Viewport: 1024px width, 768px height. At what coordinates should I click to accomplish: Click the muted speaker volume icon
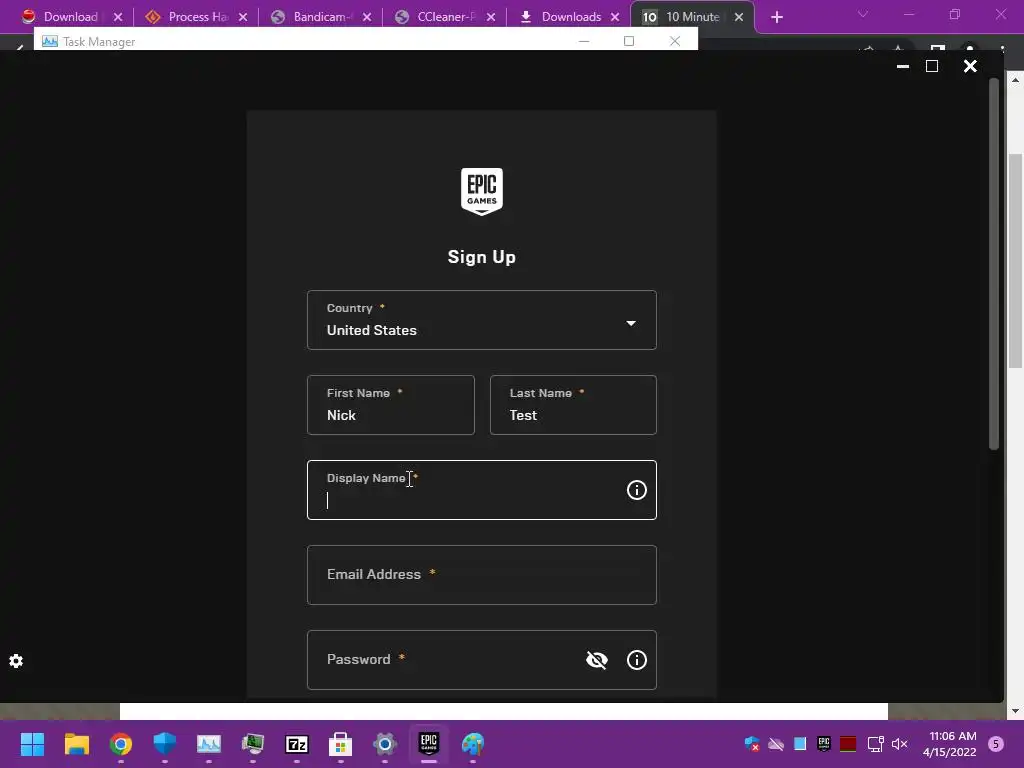(899, 744)
